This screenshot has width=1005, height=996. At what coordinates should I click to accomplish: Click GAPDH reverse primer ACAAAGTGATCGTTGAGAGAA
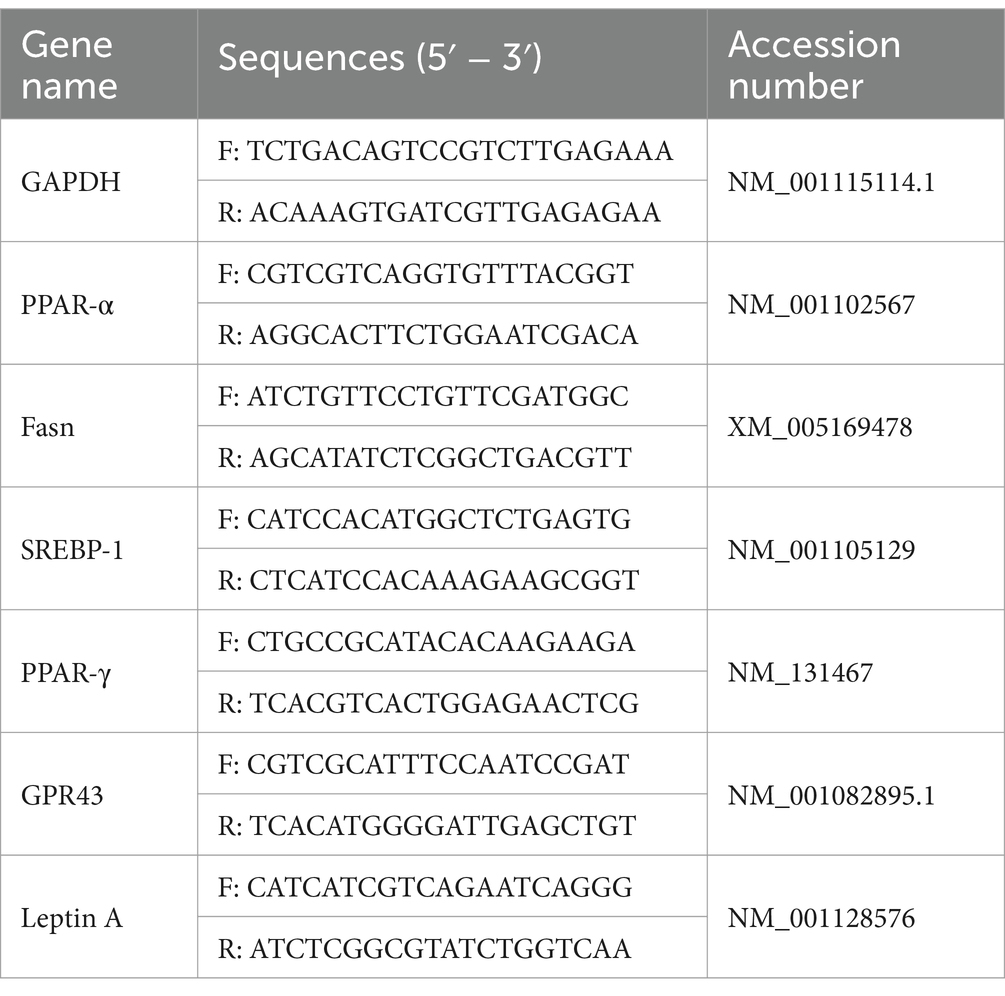pos(453,212)
